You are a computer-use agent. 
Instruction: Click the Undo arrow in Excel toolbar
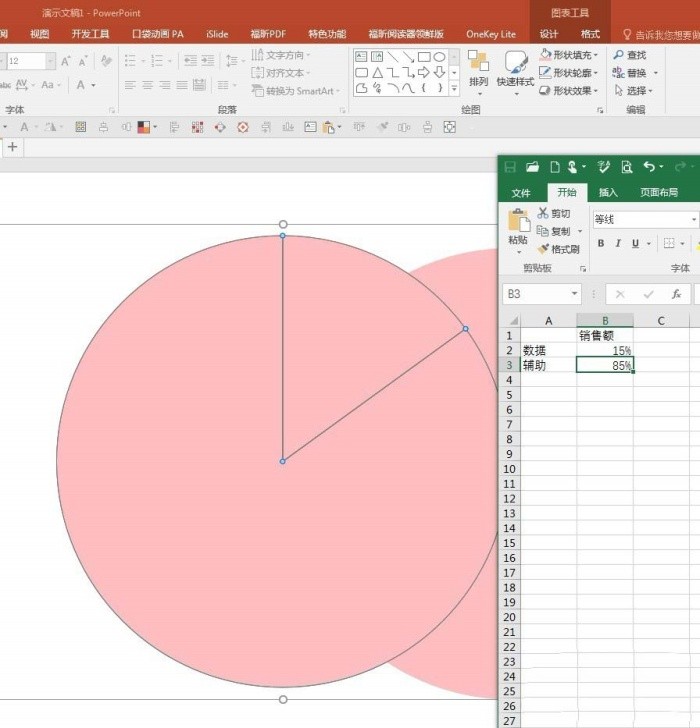[x=649, y=167]
